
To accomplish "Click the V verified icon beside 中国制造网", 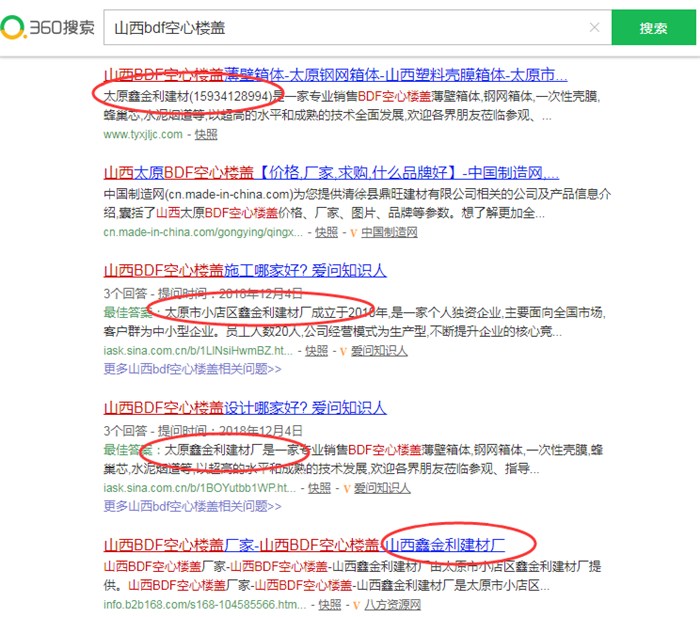I will 354,233.
